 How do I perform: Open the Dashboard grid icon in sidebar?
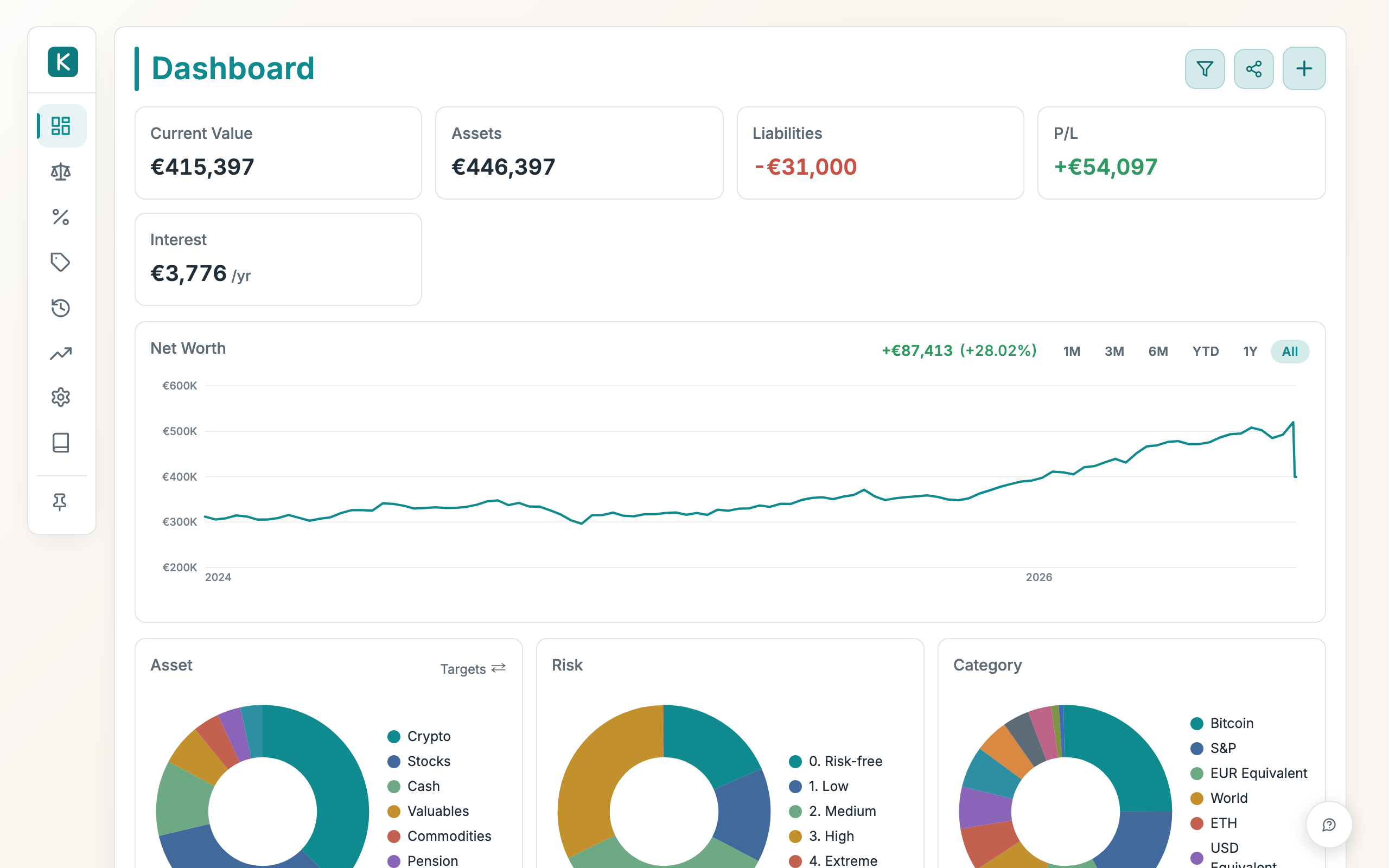(x=61, y=126)
